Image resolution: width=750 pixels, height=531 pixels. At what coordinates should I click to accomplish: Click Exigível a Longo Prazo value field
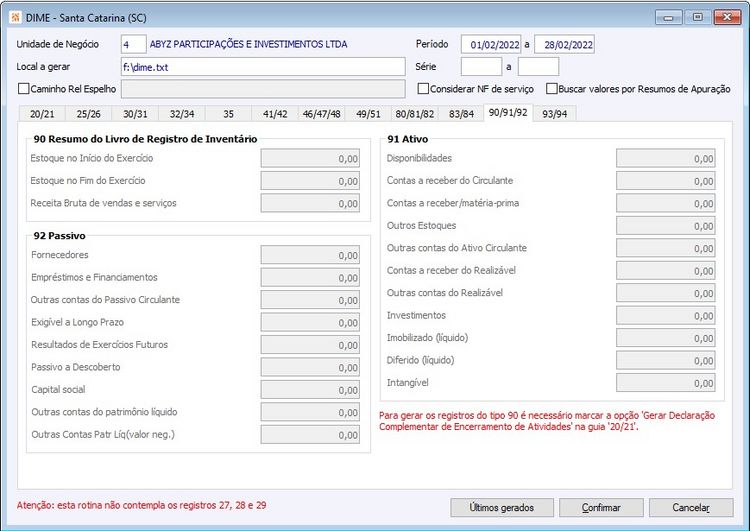click(x=310, y=322)
